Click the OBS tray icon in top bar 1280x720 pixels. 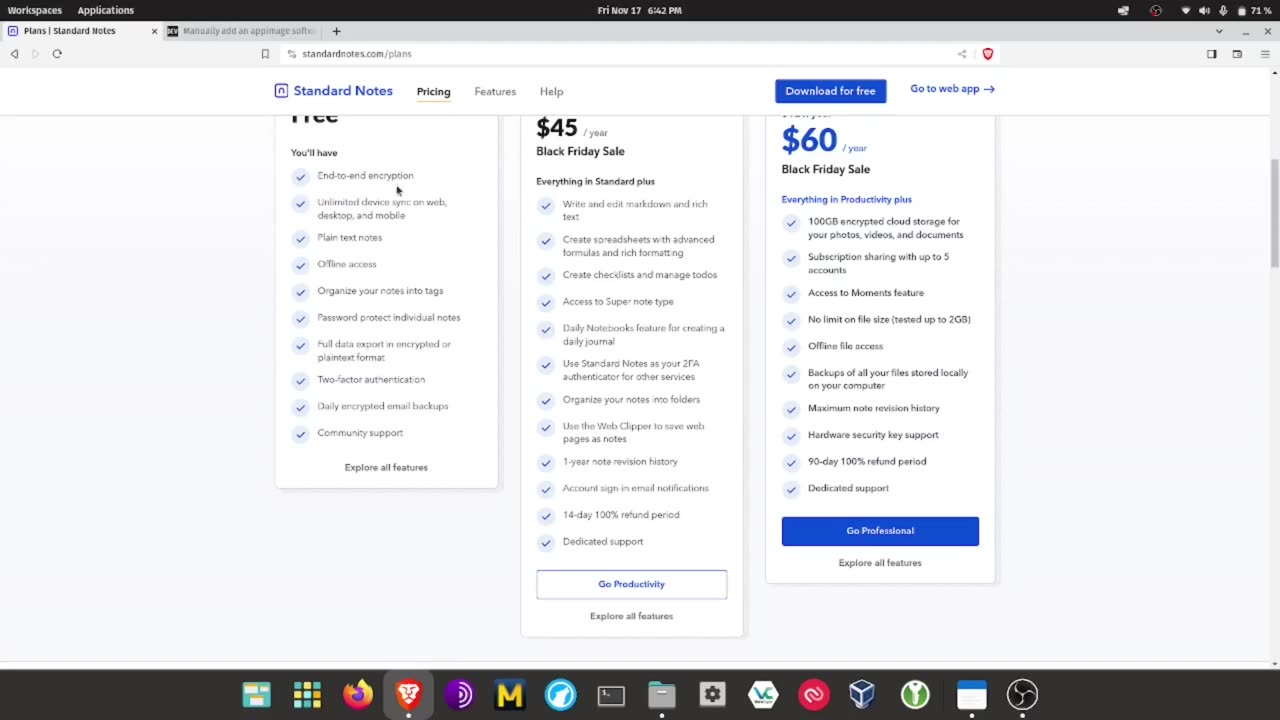pos(1156,10)
